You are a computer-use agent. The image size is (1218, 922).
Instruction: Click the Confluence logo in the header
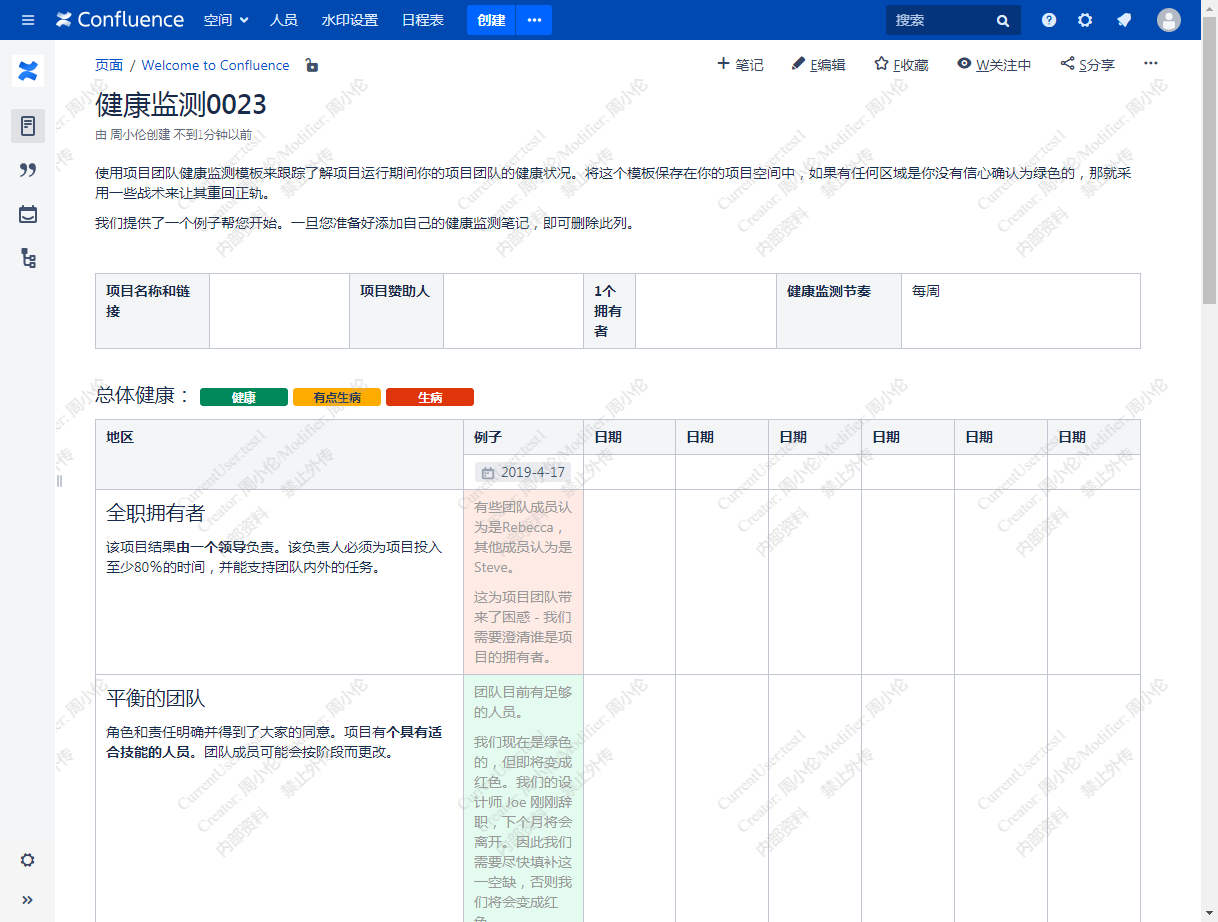click(120, 20)
